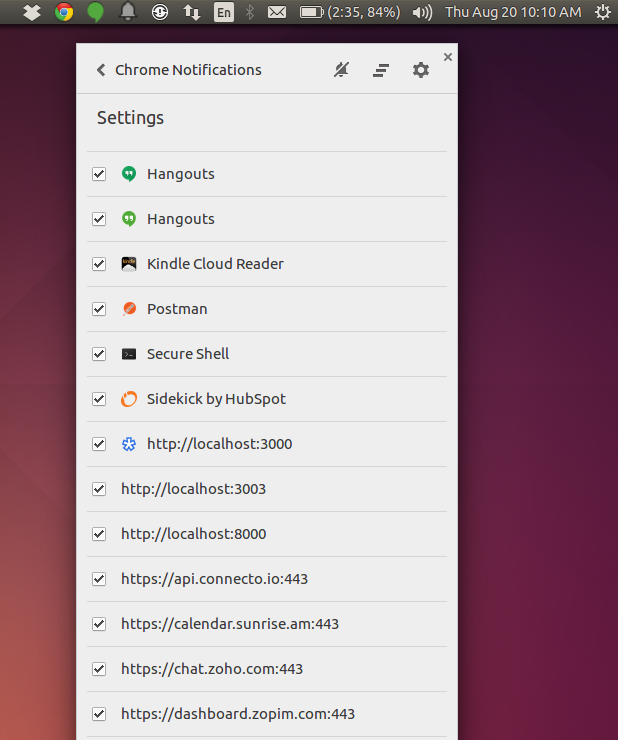The width and height of the screenshot is (618, 740).
Task: Open the power session gear menu
Action: pyautogui.click(x=603, y=12)
